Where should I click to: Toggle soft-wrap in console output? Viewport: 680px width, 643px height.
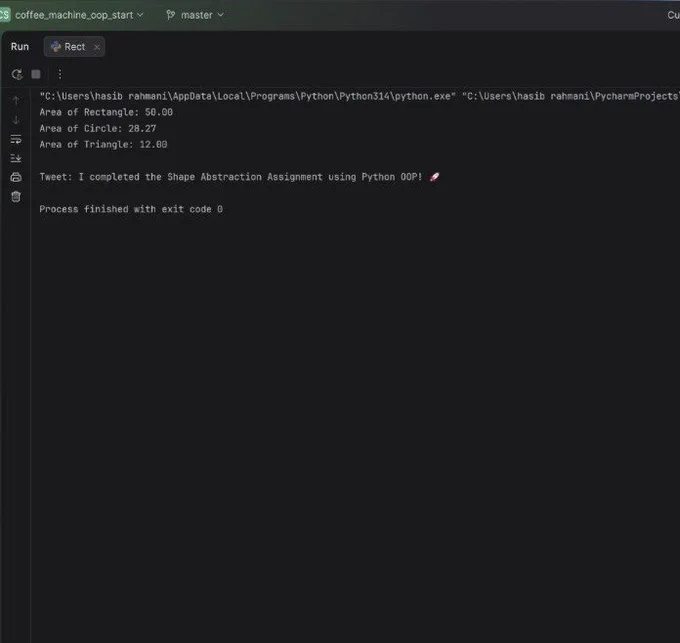16,139
